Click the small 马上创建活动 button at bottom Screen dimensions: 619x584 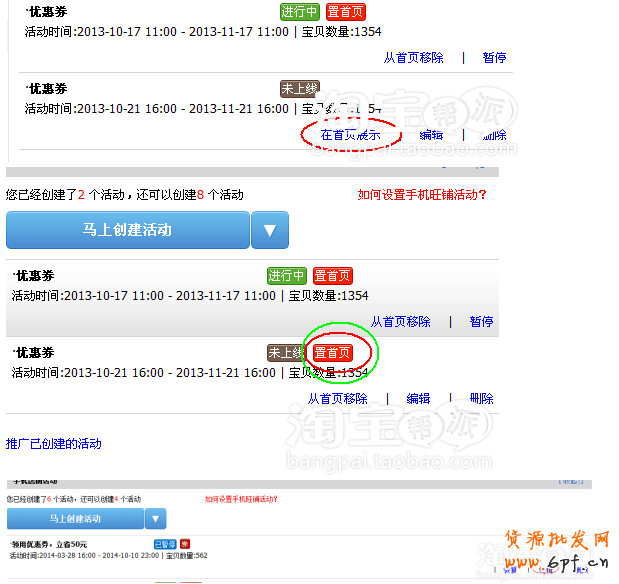(75, 519)
